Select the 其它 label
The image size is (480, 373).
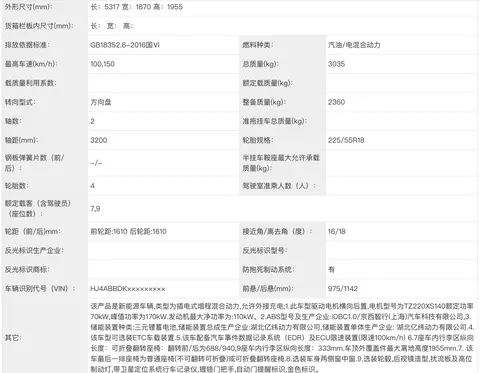pos(13,338)
